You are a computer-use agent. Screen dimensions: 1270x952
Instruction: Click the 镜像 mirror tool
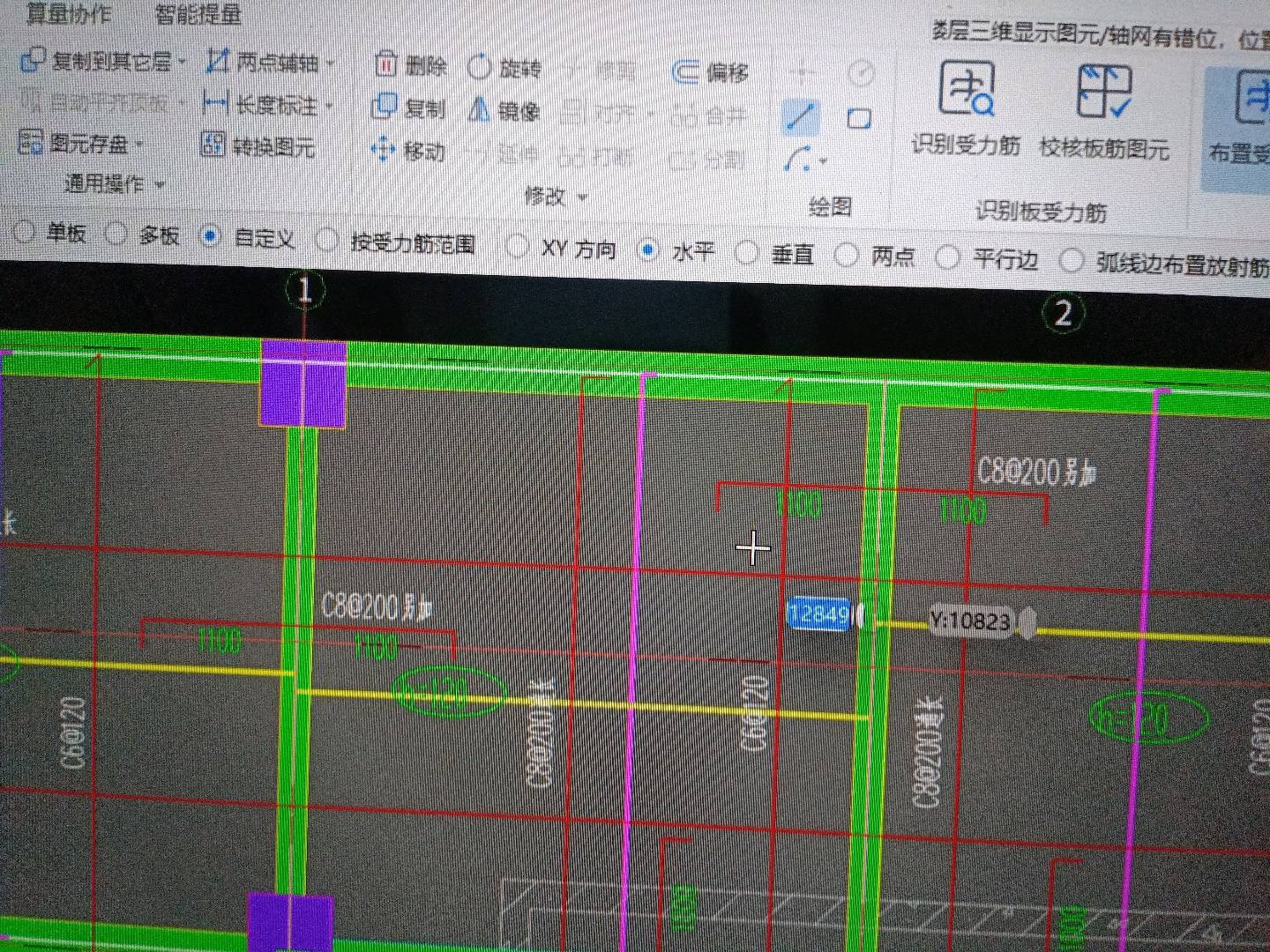click(x=504, y=110)
